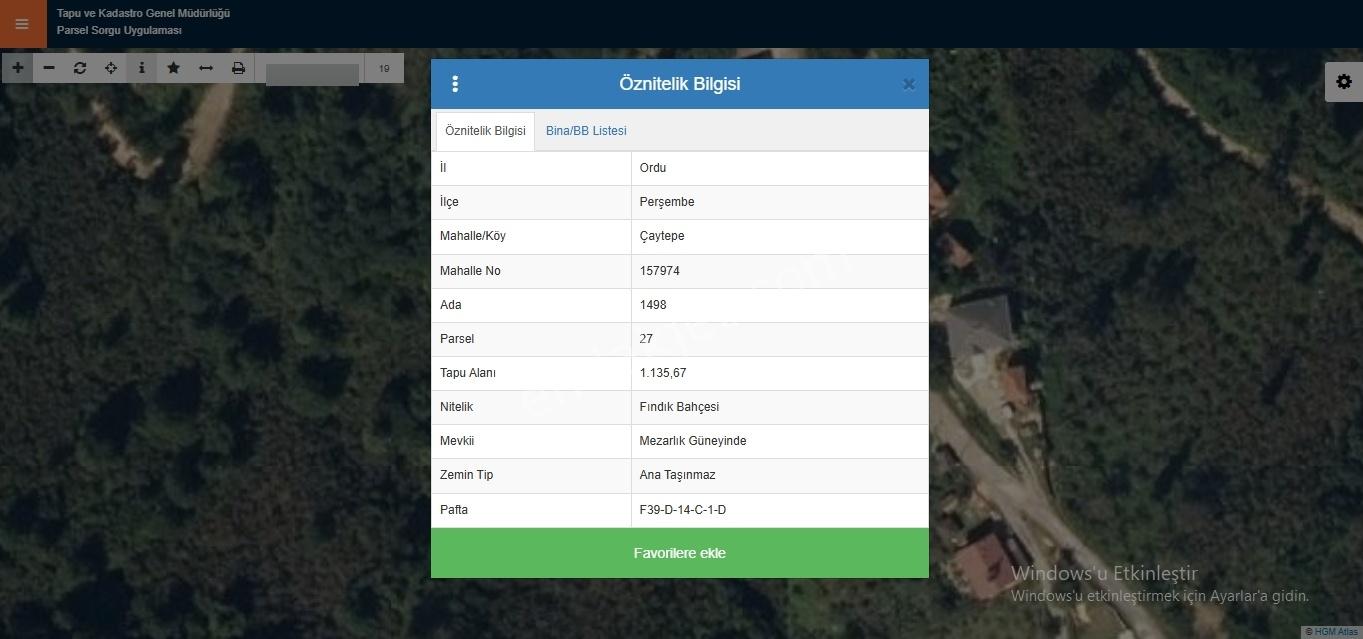
Task: Switch to the Bina/BB Listesi tab
Action: pos(586,131)
